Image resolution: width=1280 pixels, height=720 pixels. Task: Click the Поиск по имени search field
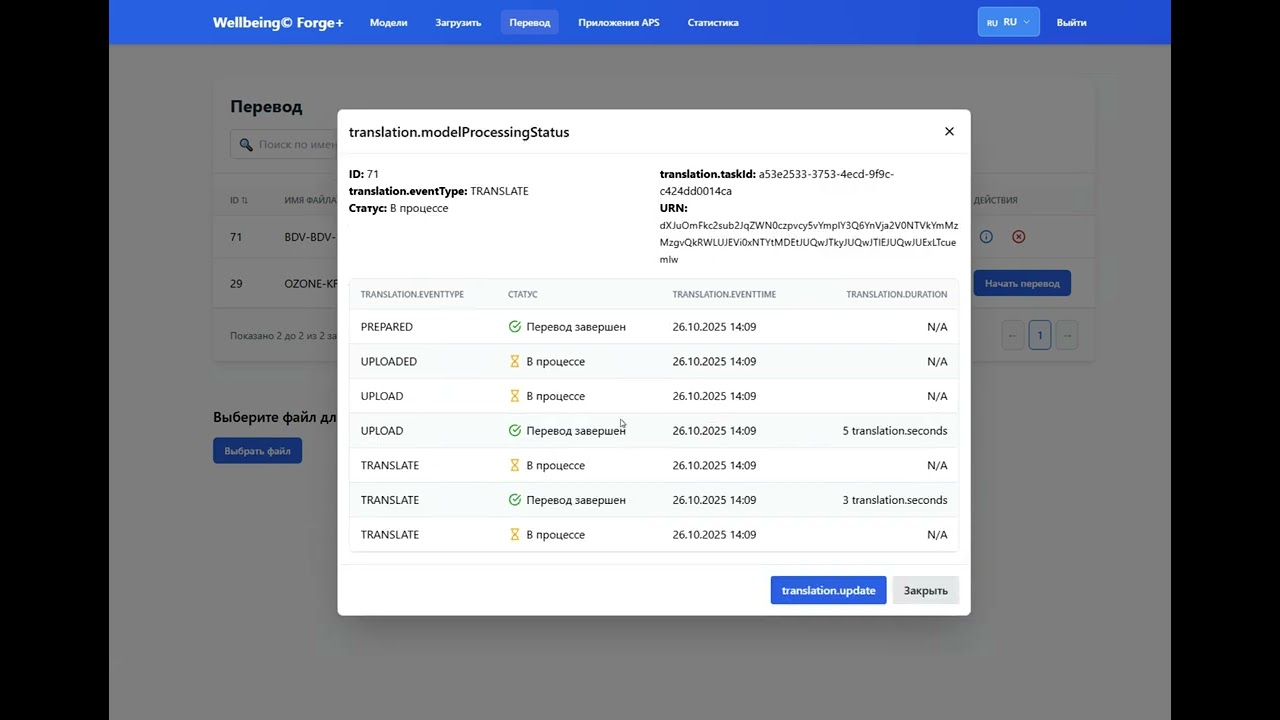tap(285, 145)
